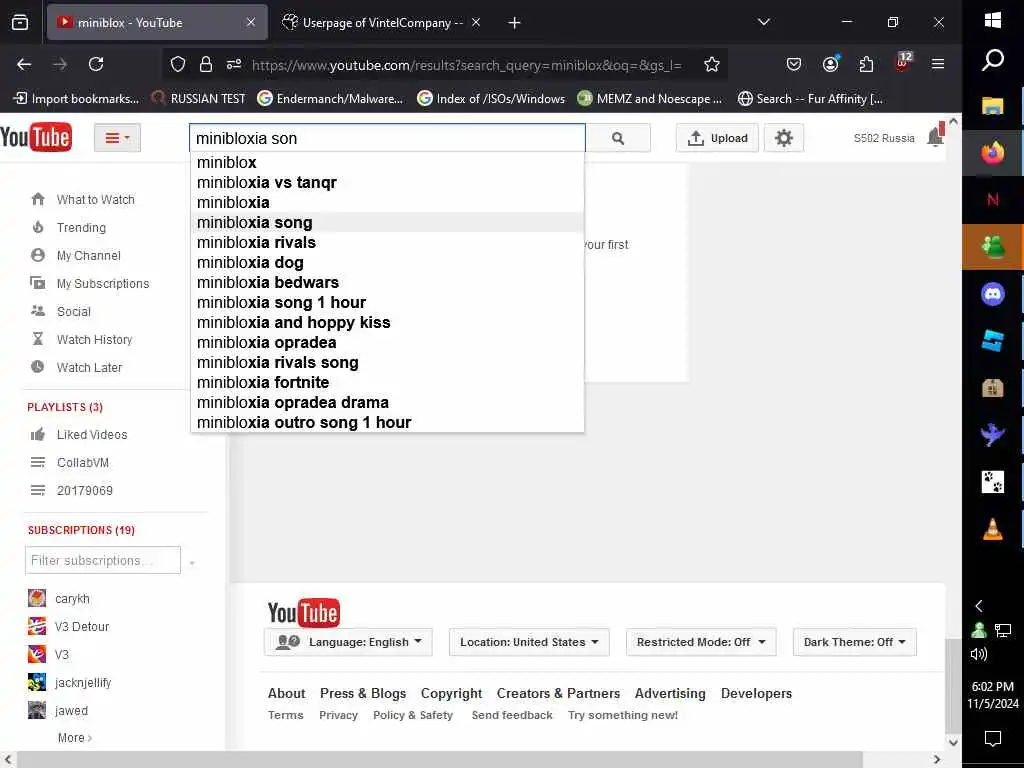Click the Watch Later clock icon
Viewport: 1024px width, 768px height.
[x=38, y=367]
